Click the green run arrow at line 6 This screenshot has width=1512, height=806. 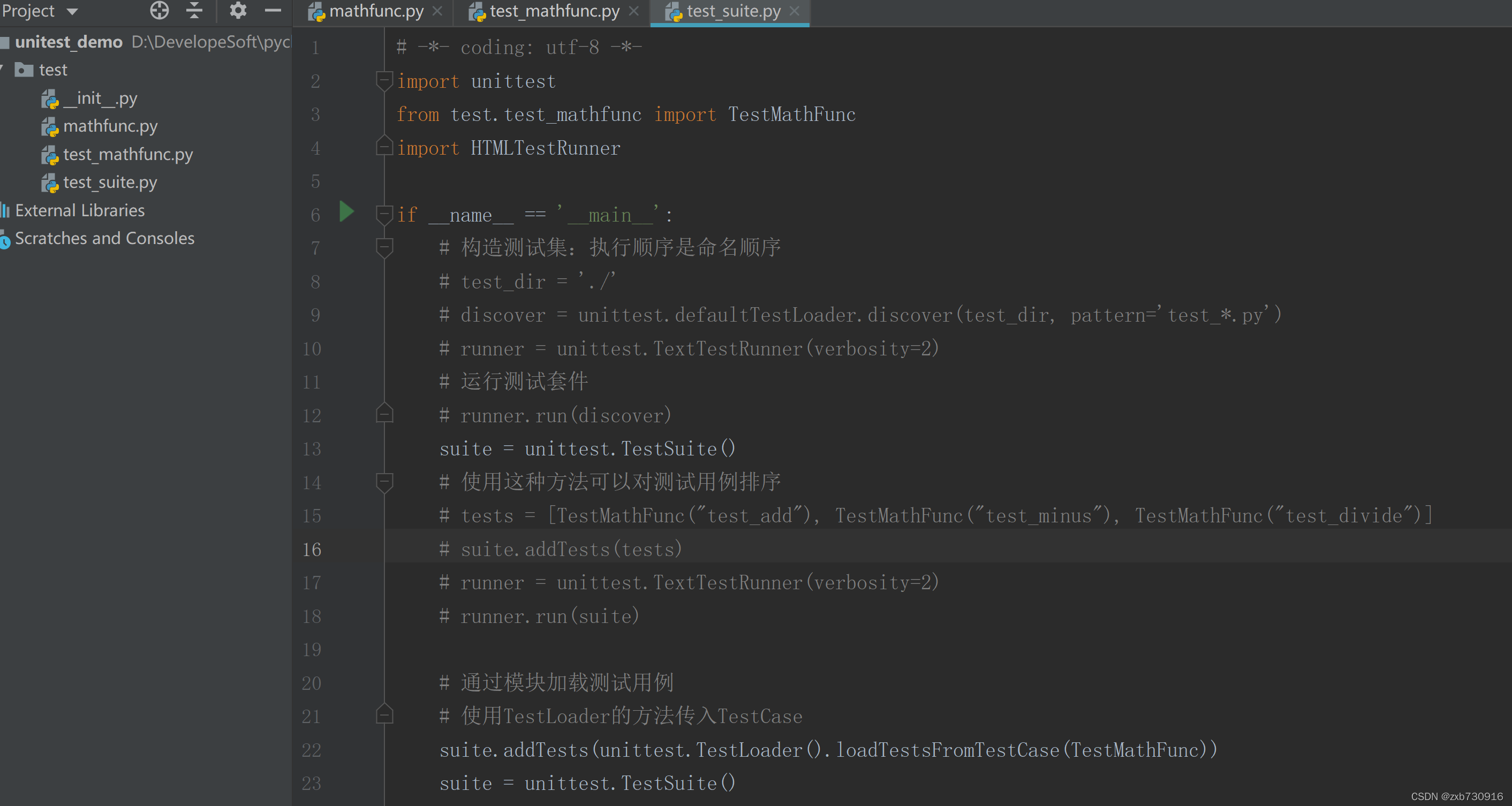point(346,212)
